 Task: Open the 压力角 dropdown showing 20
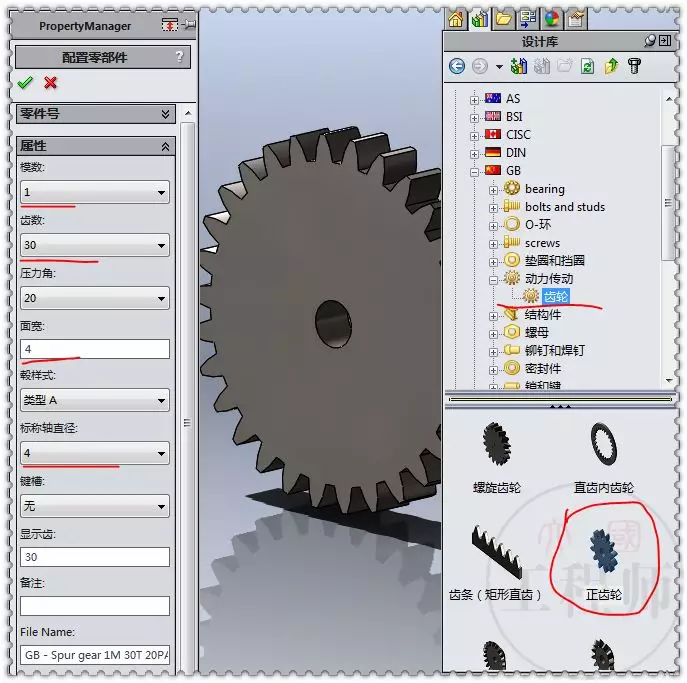(x=95, y=298)
